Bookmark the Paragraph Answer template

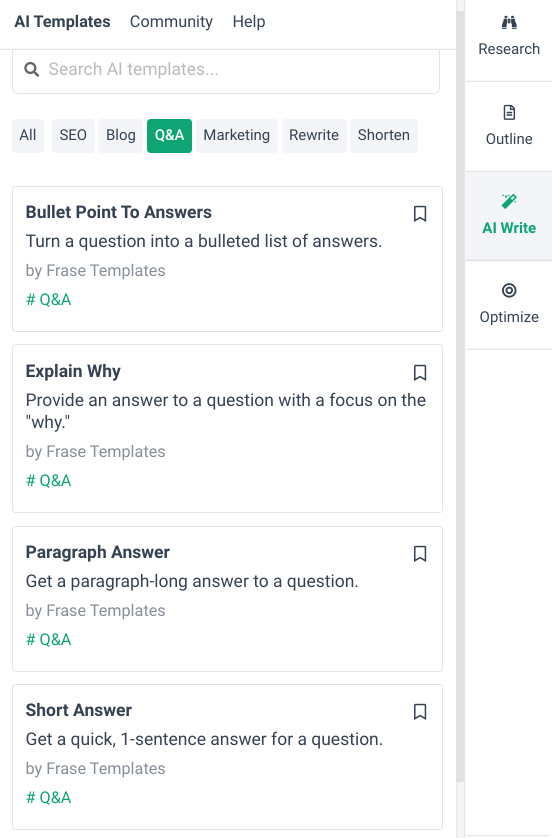coord(420,554)
